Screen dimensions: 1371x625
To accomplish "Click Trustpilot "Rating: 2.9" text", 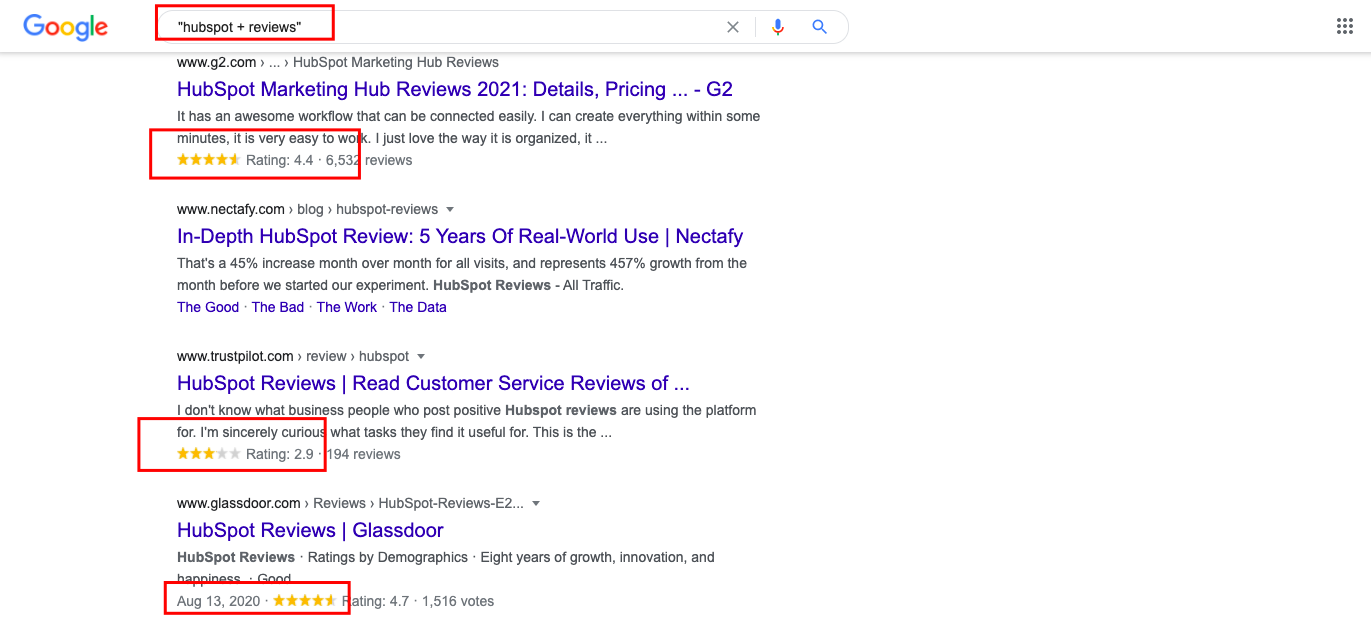I will coord(280,454).
